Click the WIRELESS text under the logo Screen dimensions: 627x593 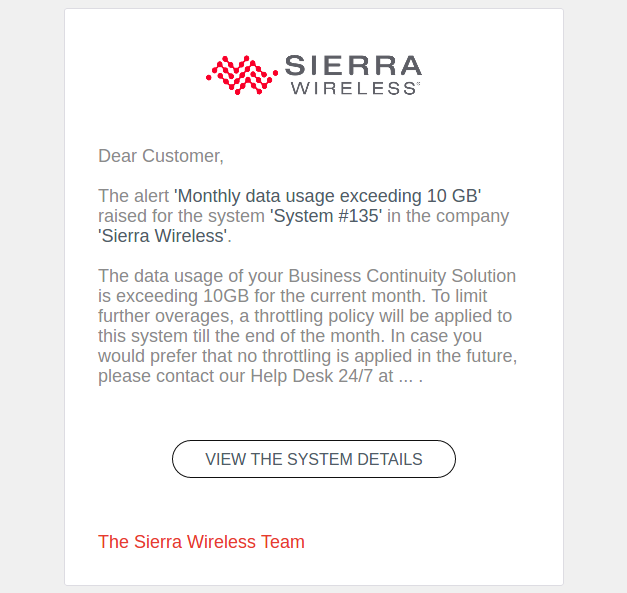coord(353,88)
